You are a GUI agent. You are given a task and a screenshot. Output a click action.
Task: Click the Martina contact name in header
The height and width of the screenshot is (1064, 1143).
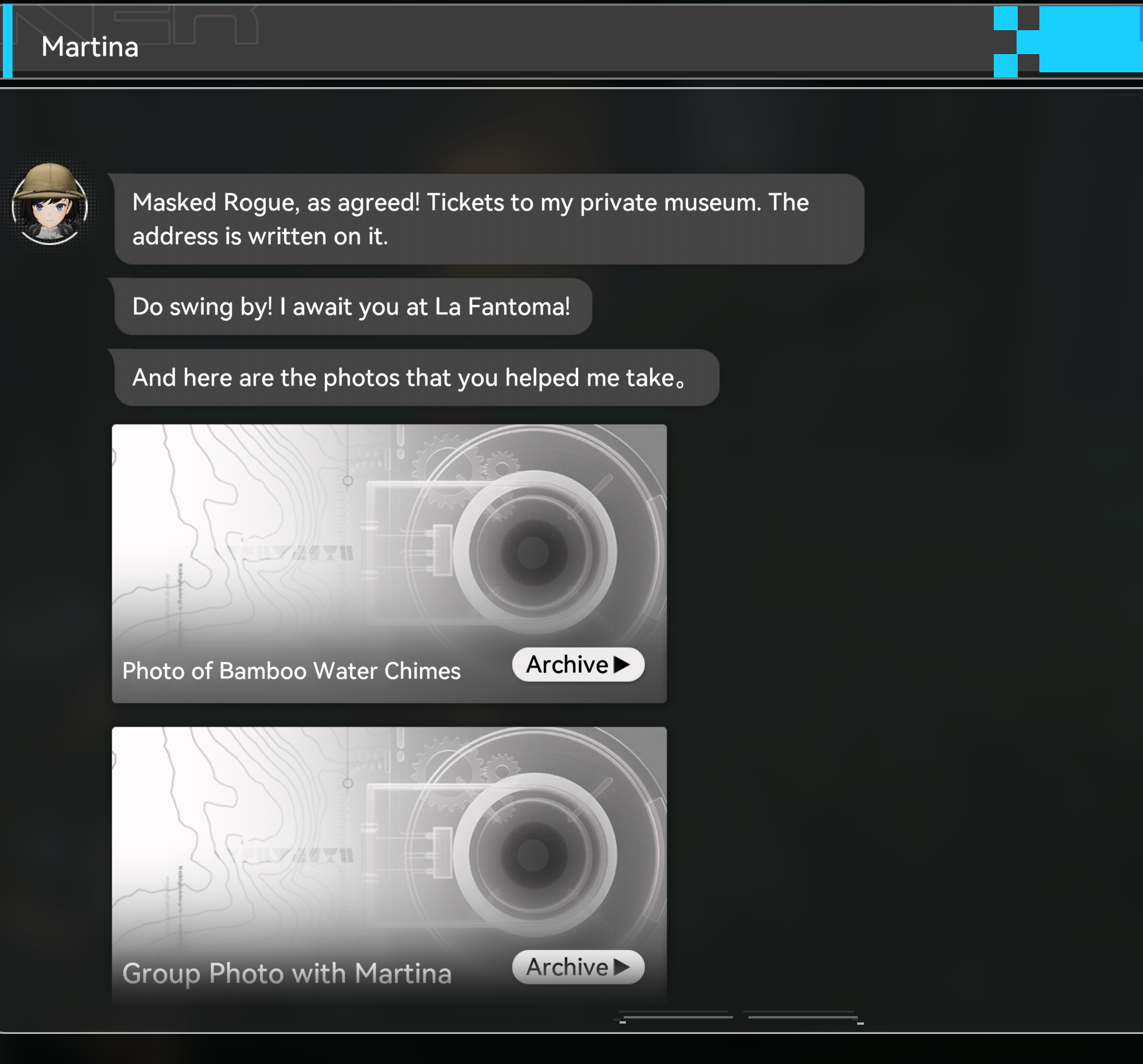89,47
